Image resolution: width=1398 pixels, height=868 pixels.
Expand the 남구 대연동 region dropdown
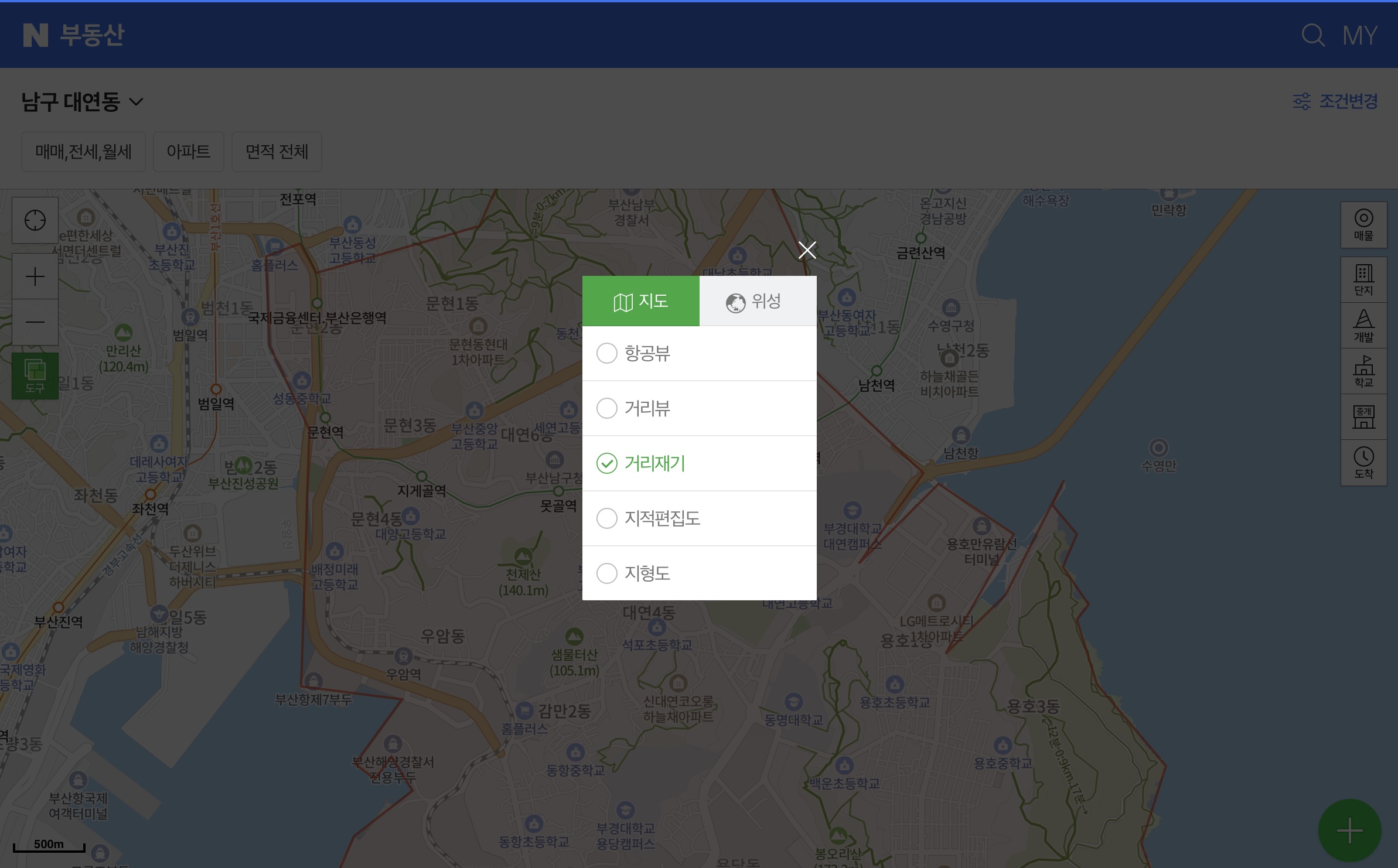pos(82,102)
